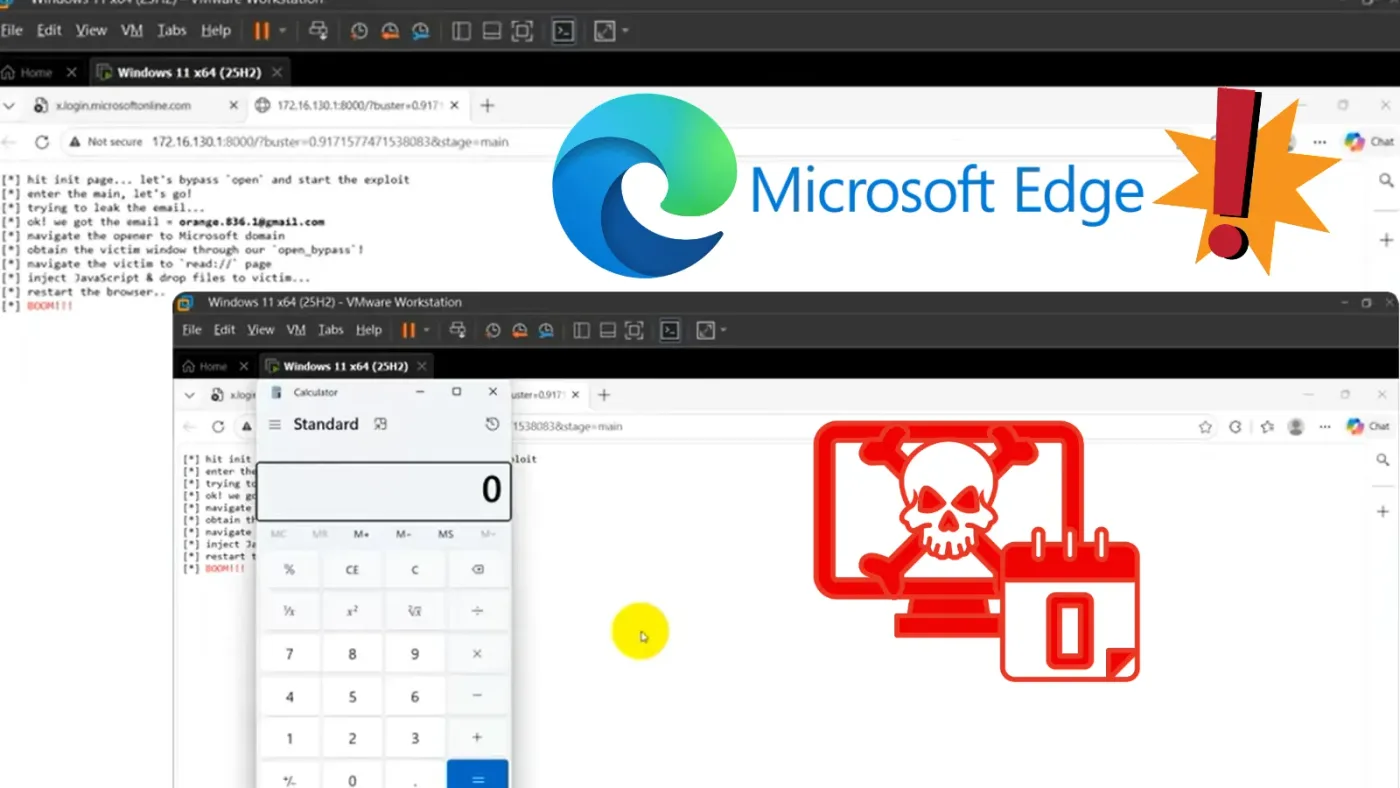Click the blue equals key in Calculator
1400x788 pixels.
click(x=477, y=778)
